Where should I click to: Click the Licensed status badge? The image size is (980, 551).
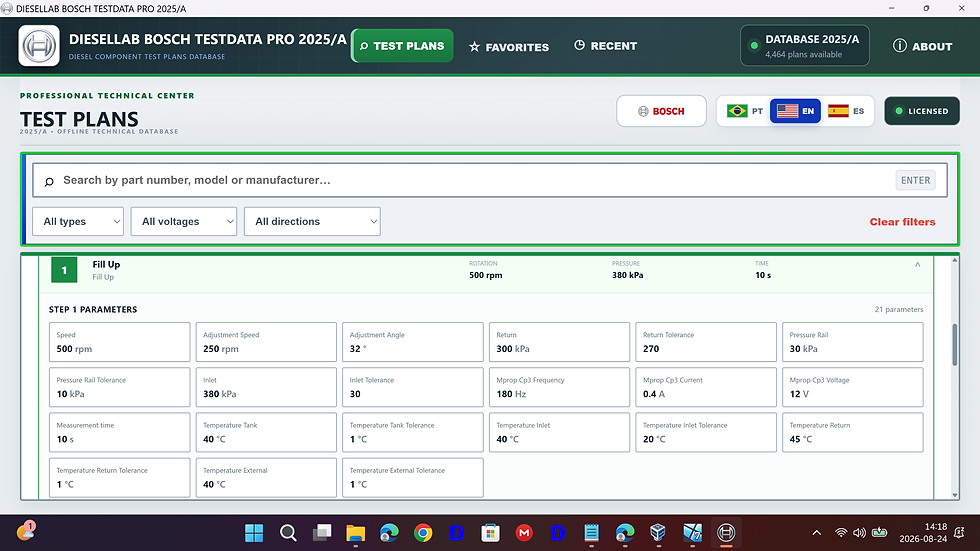click(x=922, y=111)
